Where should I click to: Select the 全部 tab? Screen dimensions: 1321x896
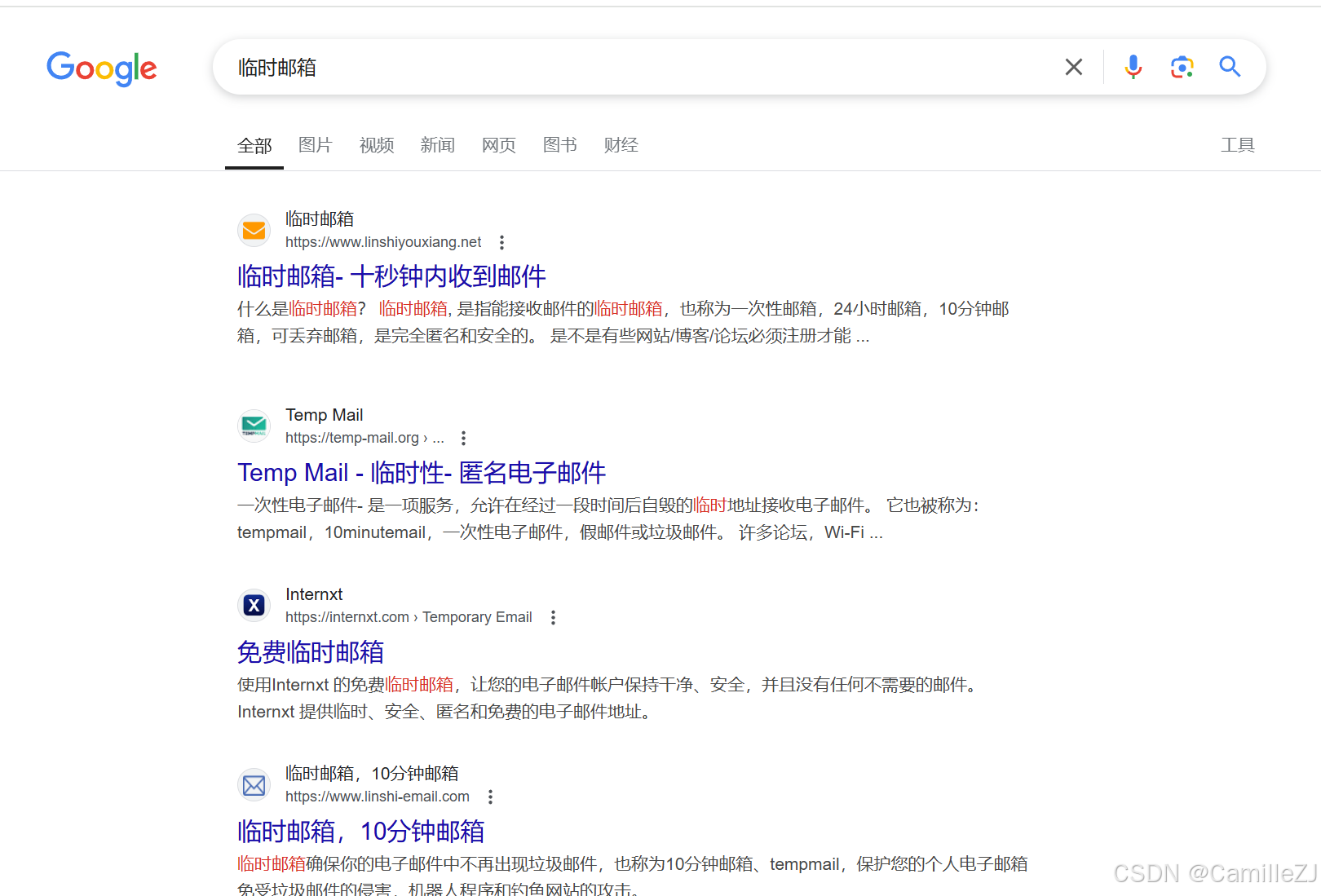click(254, 145)
